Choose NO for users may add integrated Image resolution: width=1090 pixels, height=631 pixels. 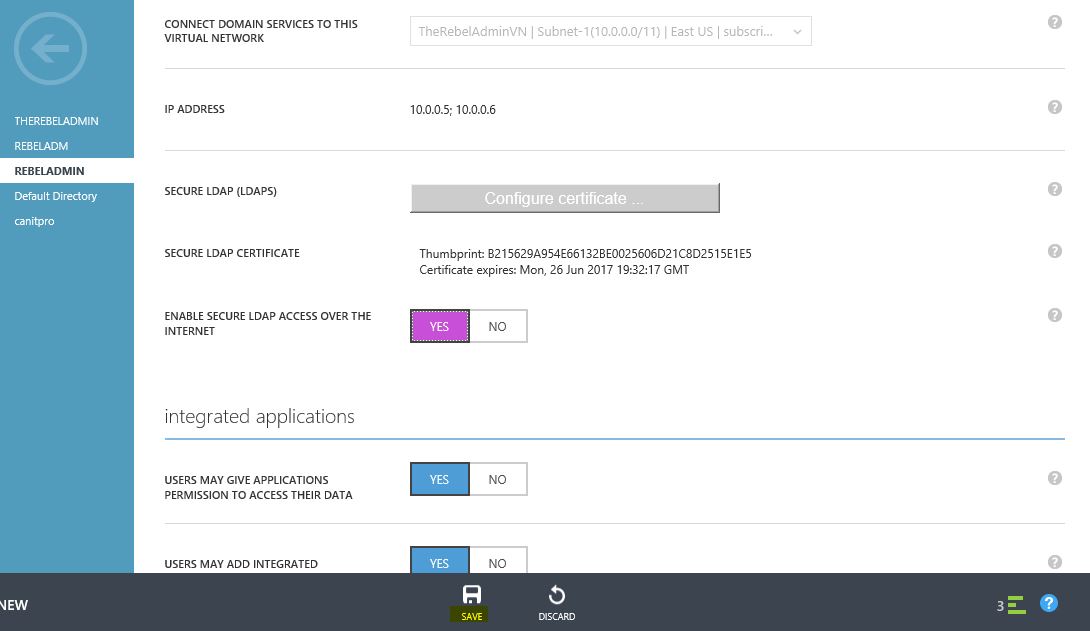[x=498, y=560]
